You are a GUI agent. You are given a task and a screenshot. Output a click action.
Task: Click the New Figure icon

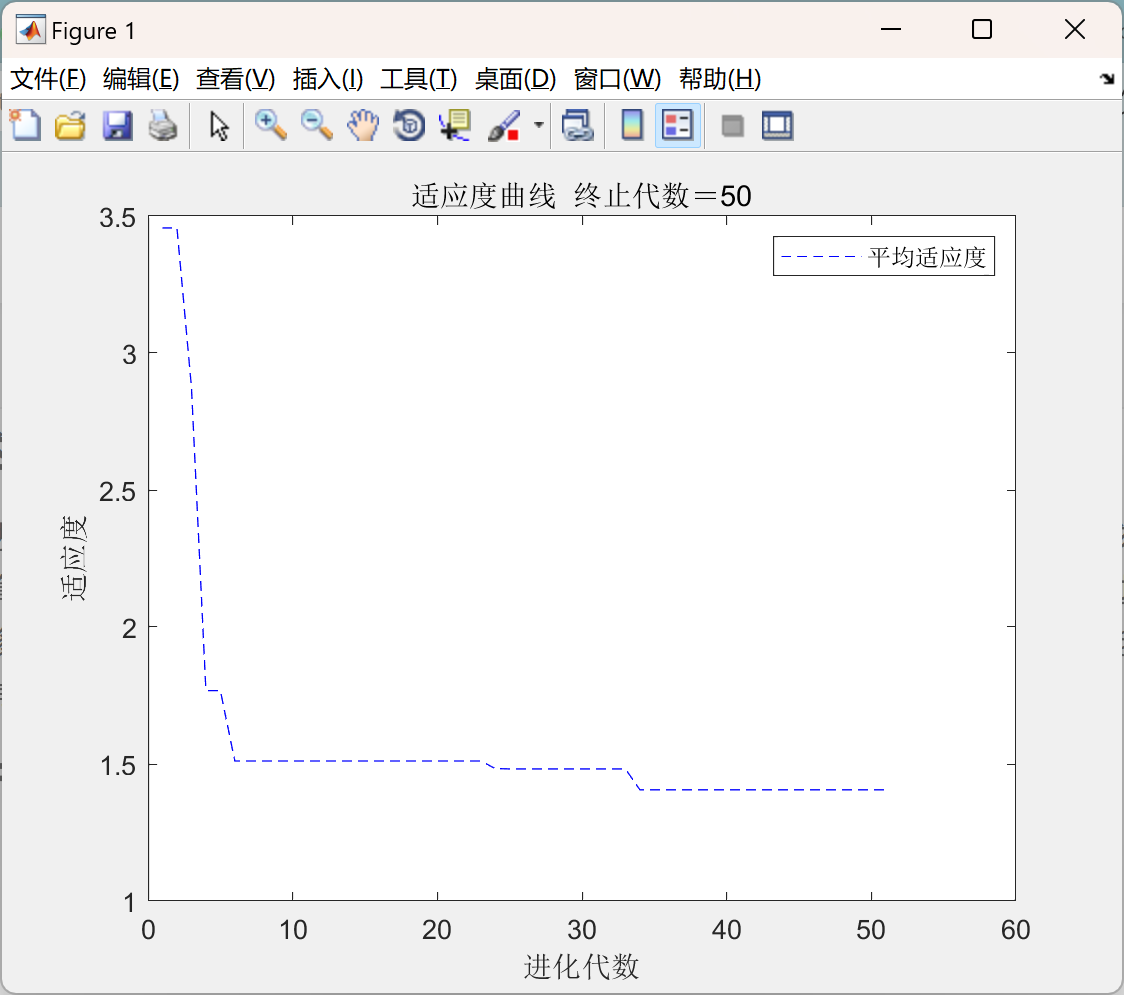tap(25, 125)
